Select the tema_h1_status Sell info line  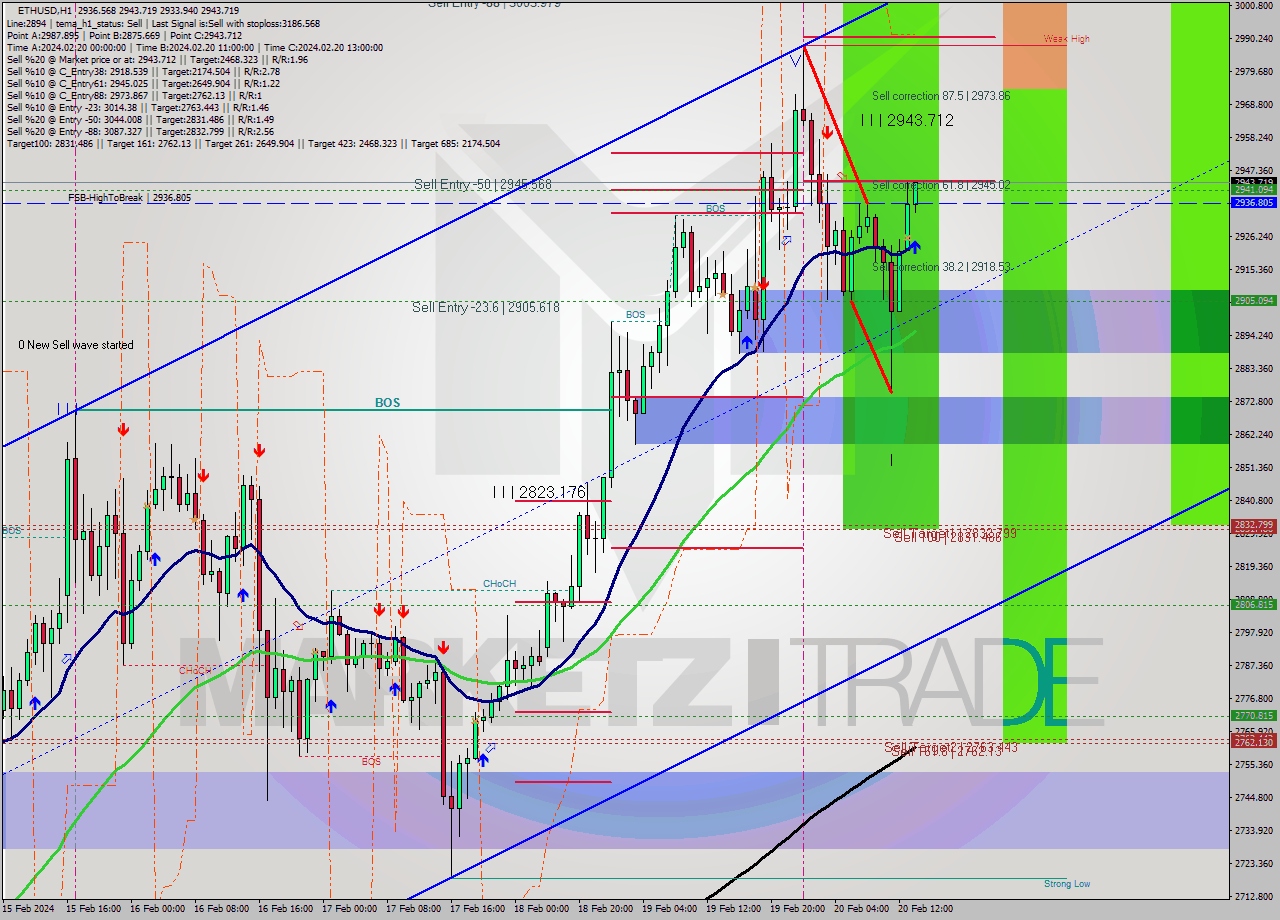point(163,23)
